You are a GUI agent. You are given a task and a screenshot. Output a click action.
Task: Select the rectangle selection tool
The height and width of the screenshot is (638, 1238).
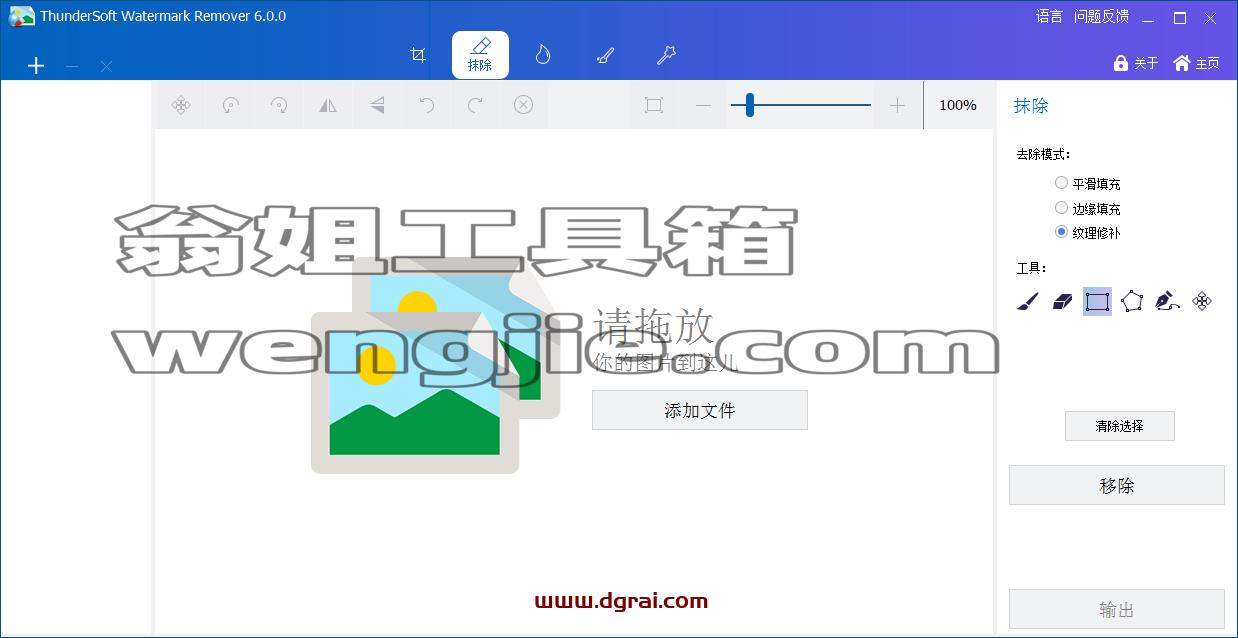pyautogui.click(x=1097, y=301)
